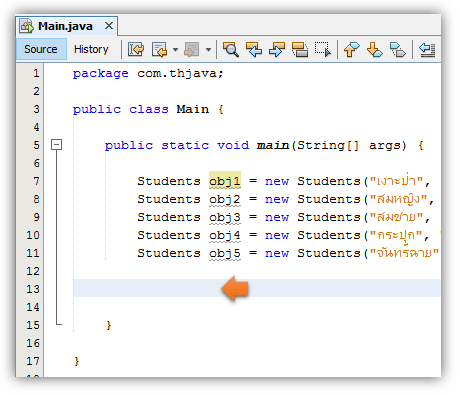Switch to History view
Image resolution: width=460 pixels, height=395 pixels.
click(x=91, y=49)
